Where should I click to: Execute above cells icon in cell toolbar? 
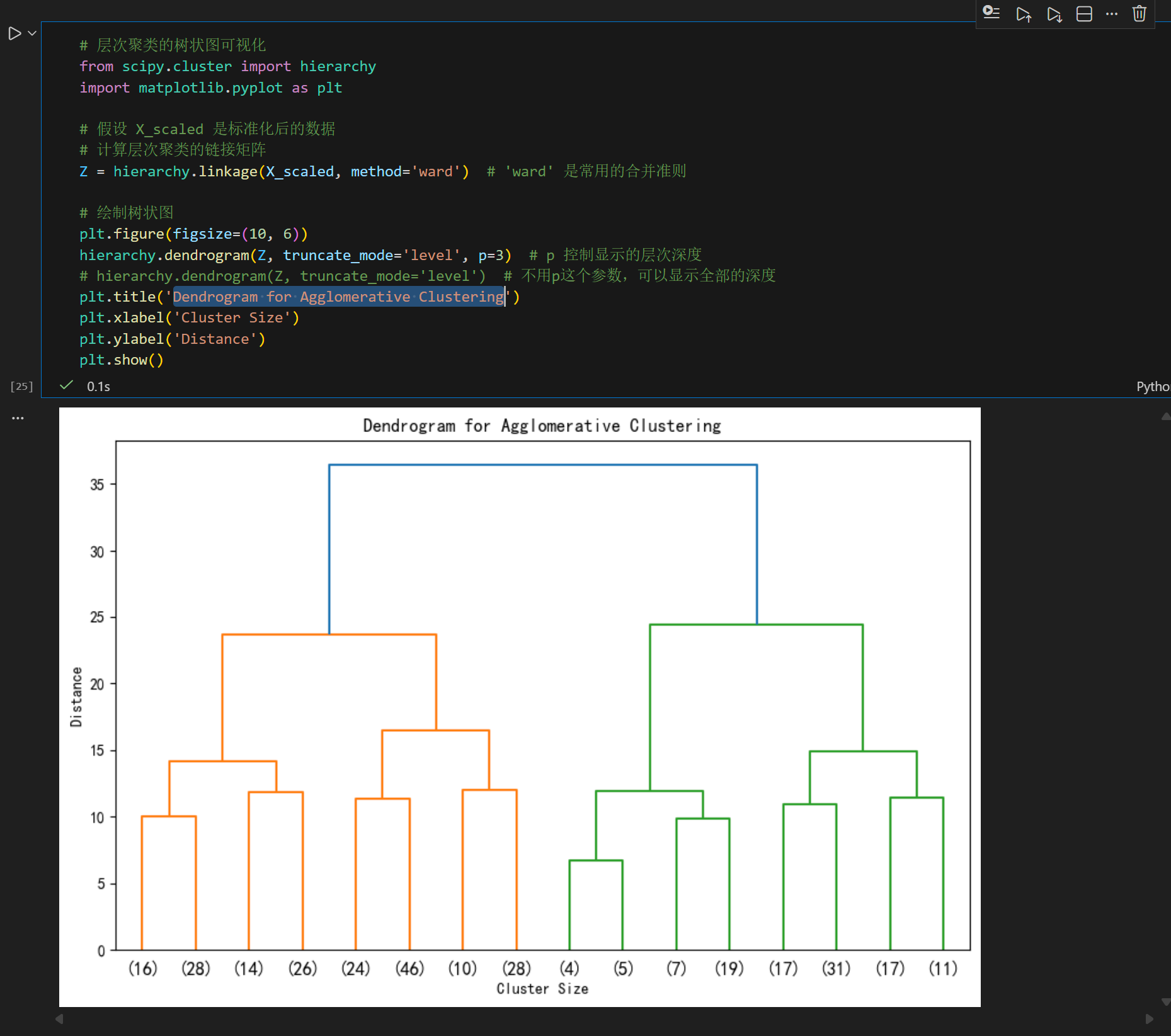pyautogui.click(x=1024, y=14)
